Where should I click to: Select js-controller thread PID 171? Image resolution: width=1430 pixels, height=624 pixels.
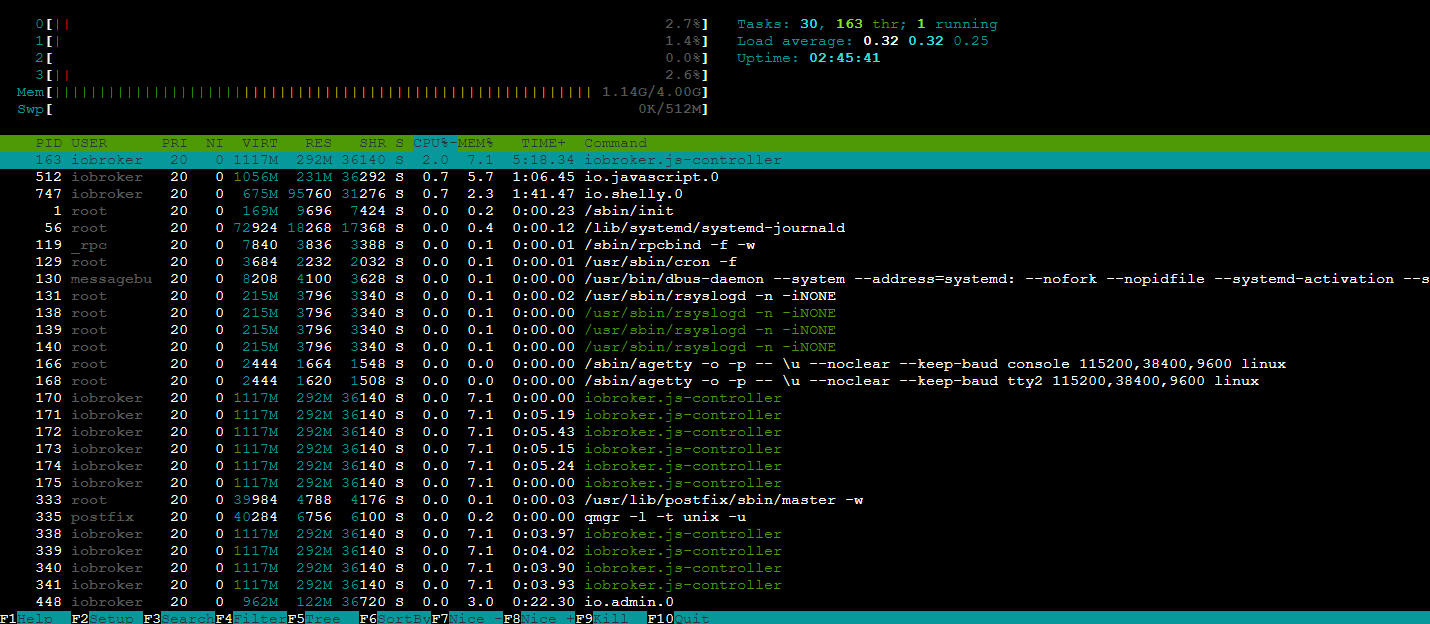point(715,415)
